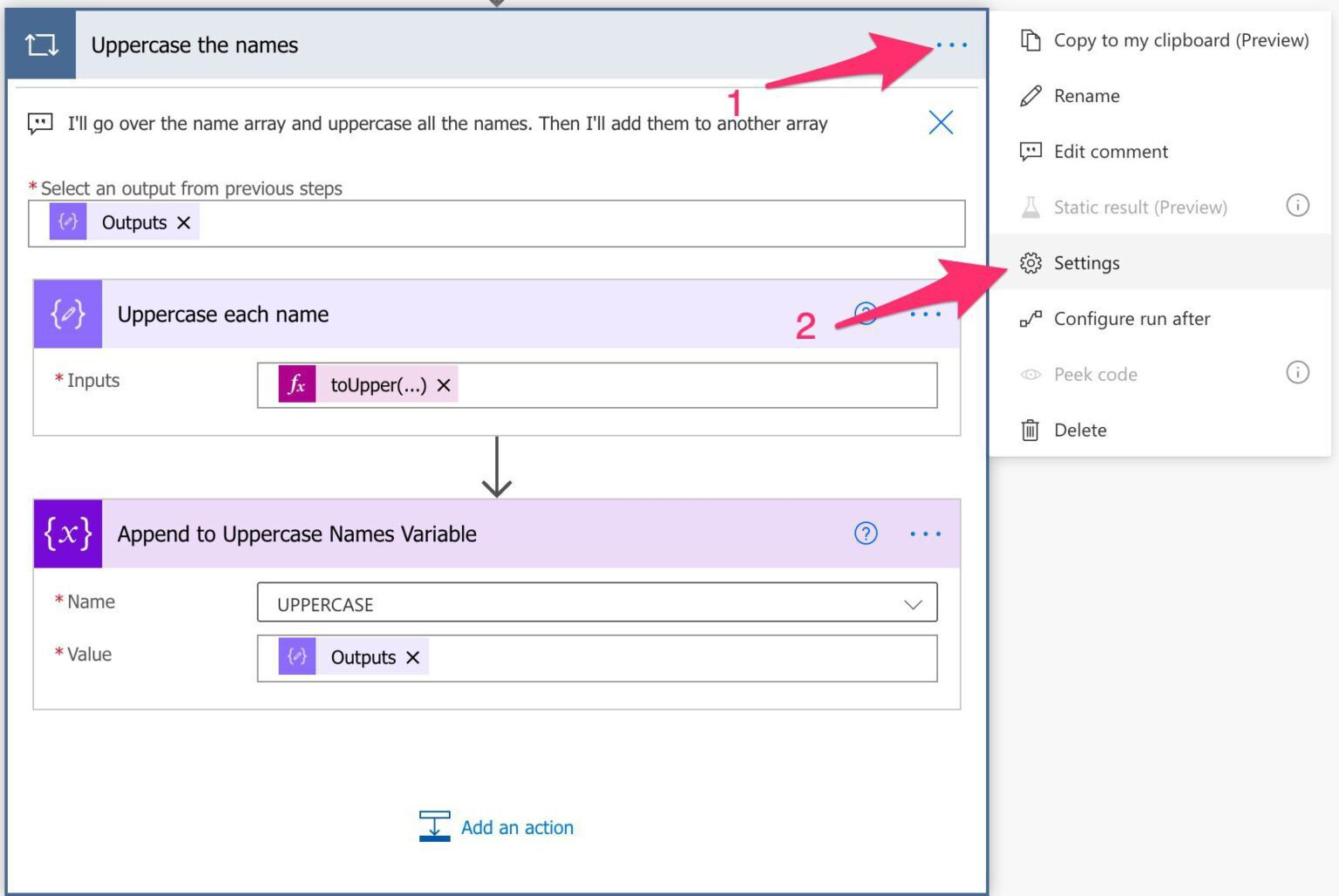The height and width of the screenshot is (896, 1339).
Task: Remove the Outputs token from previous steps field
Action: tap(183, 223)
